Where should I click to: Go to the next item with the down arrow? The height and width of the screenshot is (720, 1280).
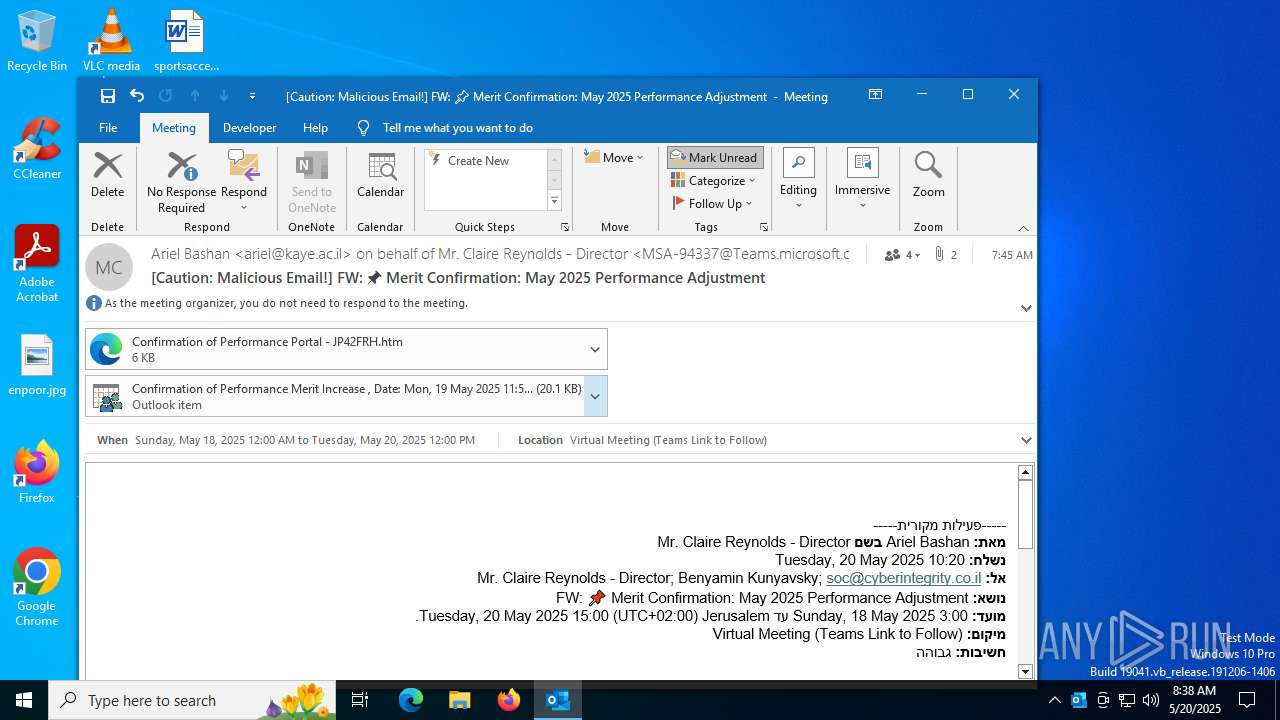(224, 96)
